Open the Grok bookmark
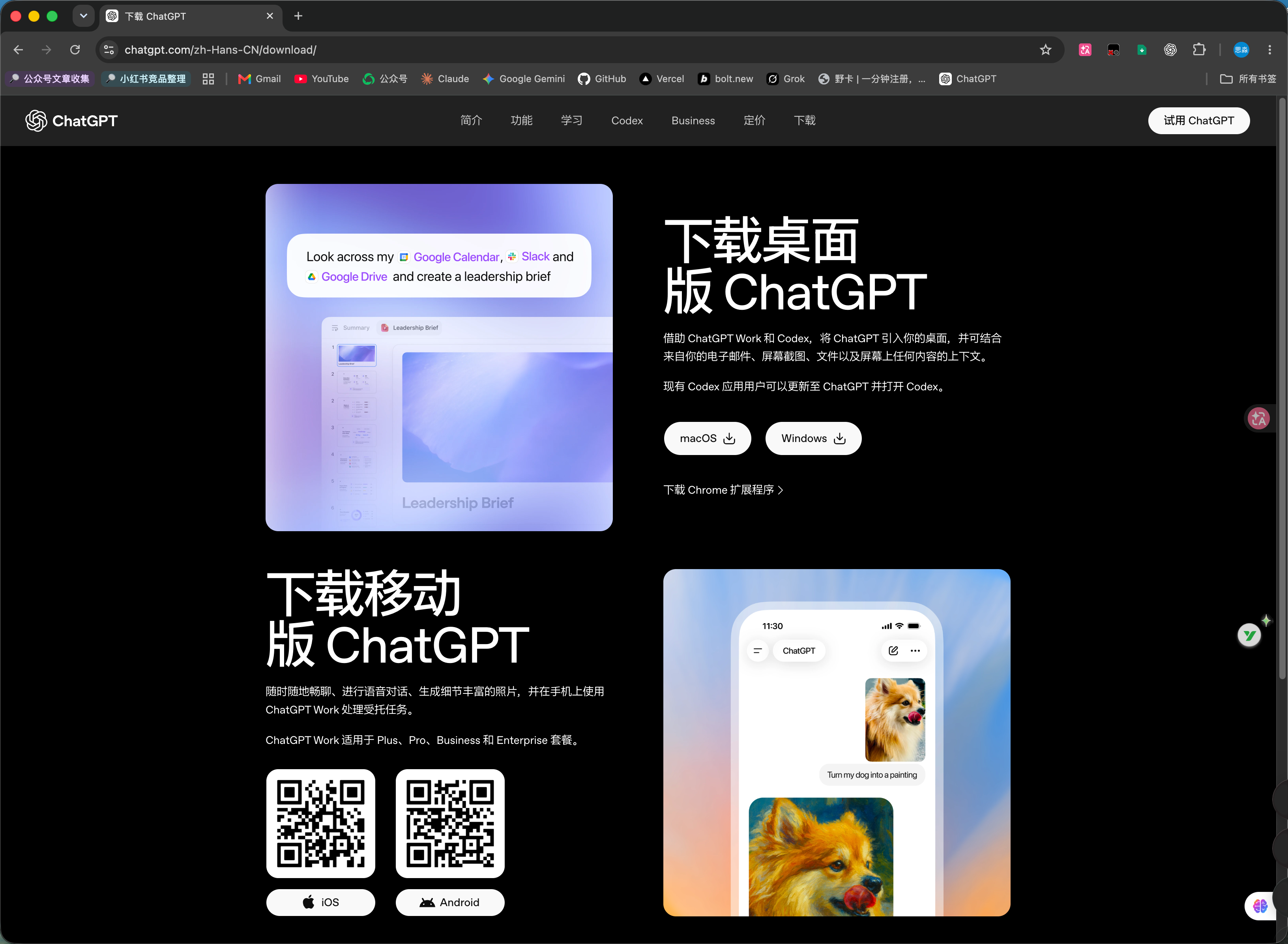This screenshot has width=1288, height=944. [x=786, y=79]
